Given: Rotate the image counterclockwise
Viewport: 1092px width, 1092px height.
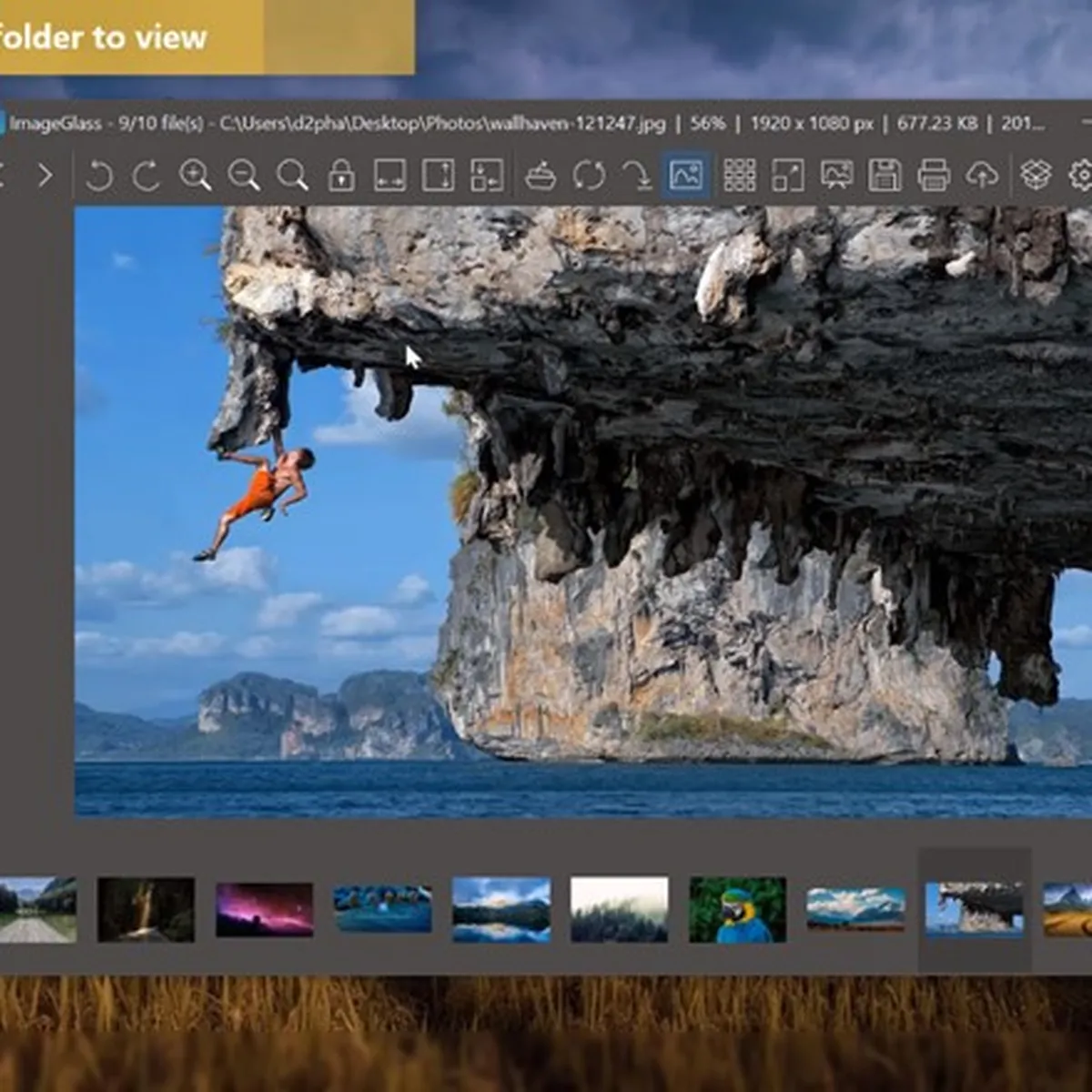Looking at the screenshot, I should coord(98,175).
